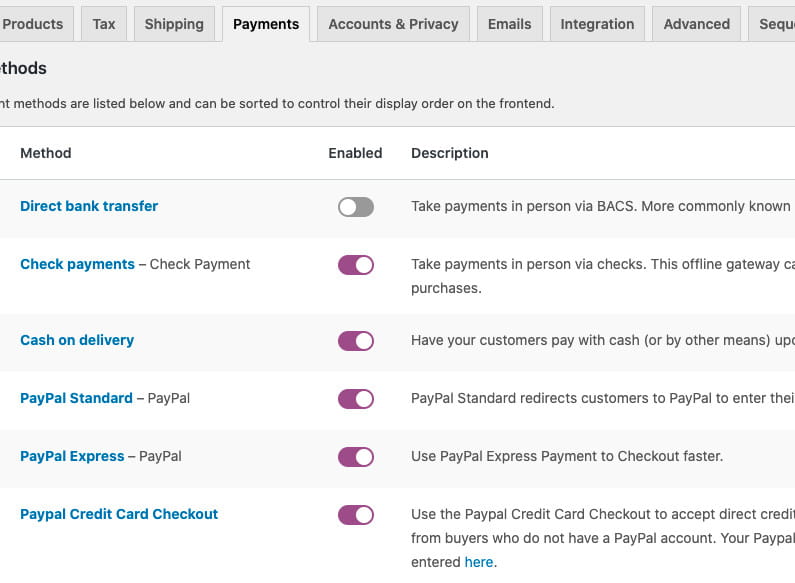Toggle off Paypal Credit Card Checkout
This screenshot has width=795, height=583.
355,515
